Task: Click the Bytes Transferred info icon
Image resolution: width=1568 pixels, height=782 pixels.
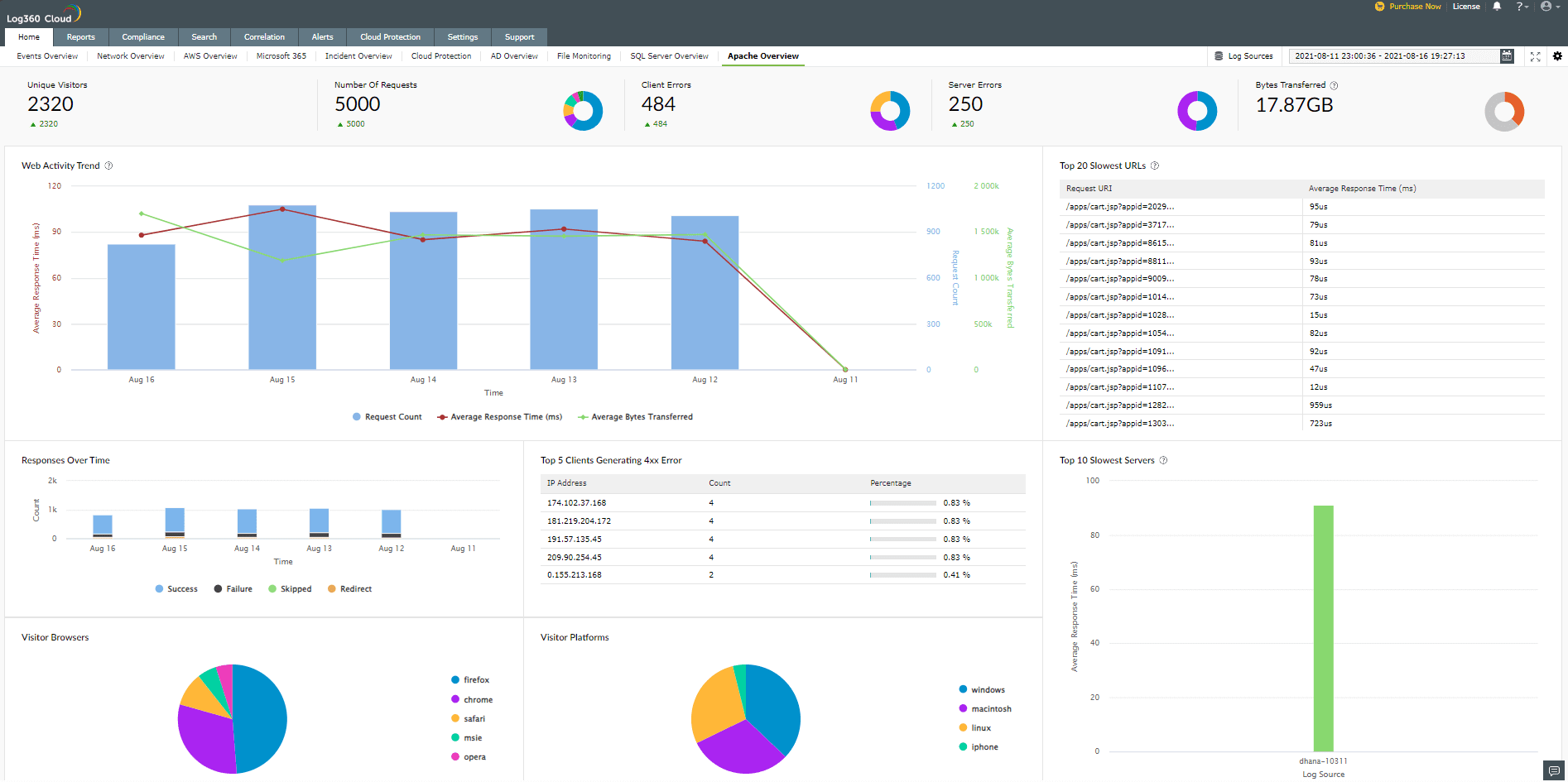Action: [1334, 85]
